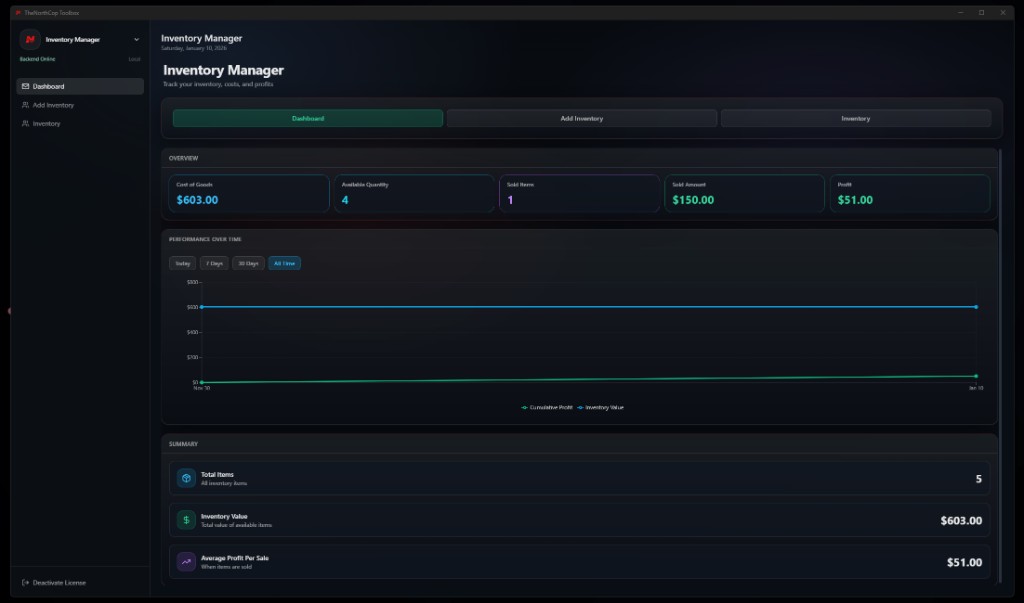Click the Jan 10 x-axis label

tap(976, 388)
